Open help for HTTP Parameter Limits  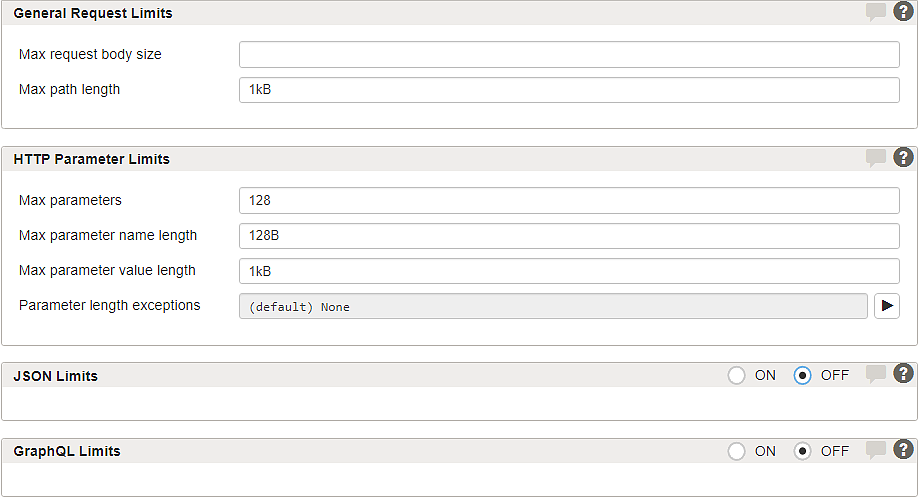click(903, 157)
